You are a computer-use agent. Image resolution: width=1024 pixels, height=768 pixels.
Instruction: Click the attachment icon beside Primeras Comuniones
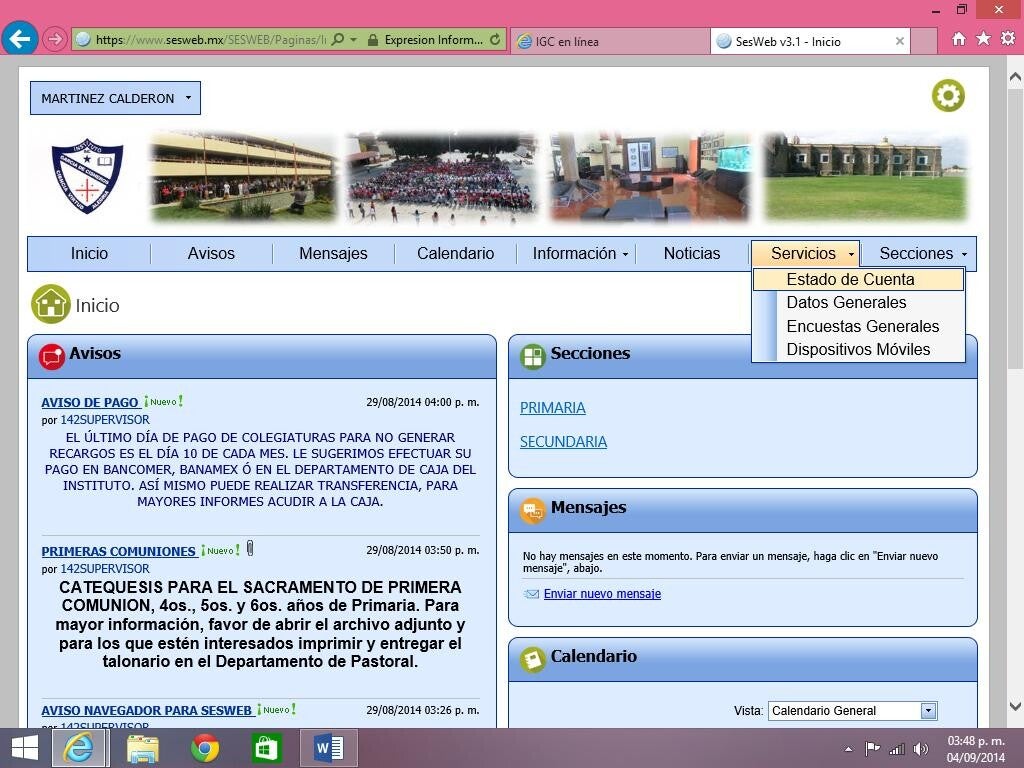(250, 549)
